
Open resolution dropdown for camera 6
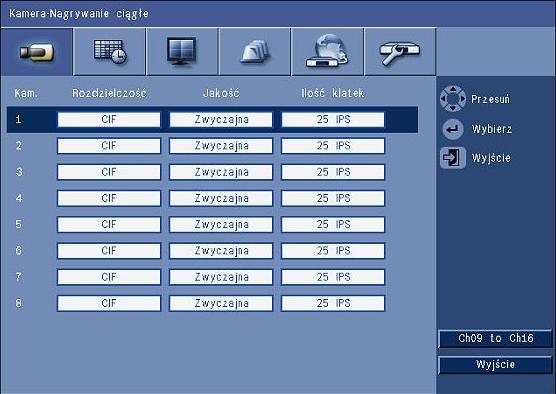point(109,251)
